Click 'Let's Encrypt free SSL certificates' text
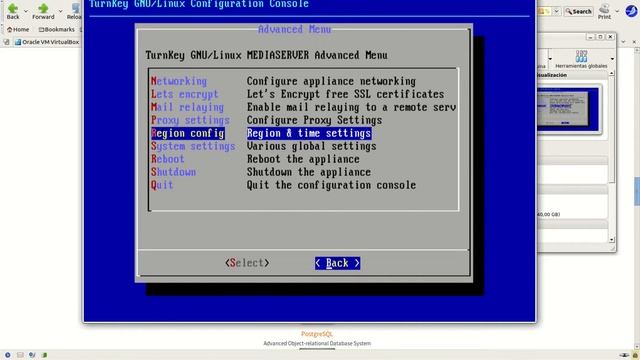The width and height of the screenshot is (640, 360). click(345, 94)
